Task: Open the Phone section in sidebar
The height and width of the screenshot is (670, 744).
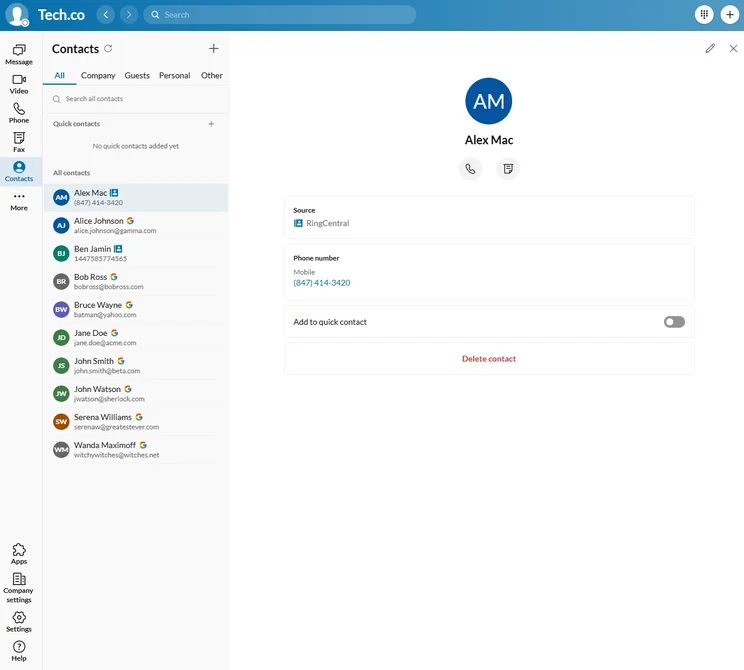Action: click(x=19, y=113)
